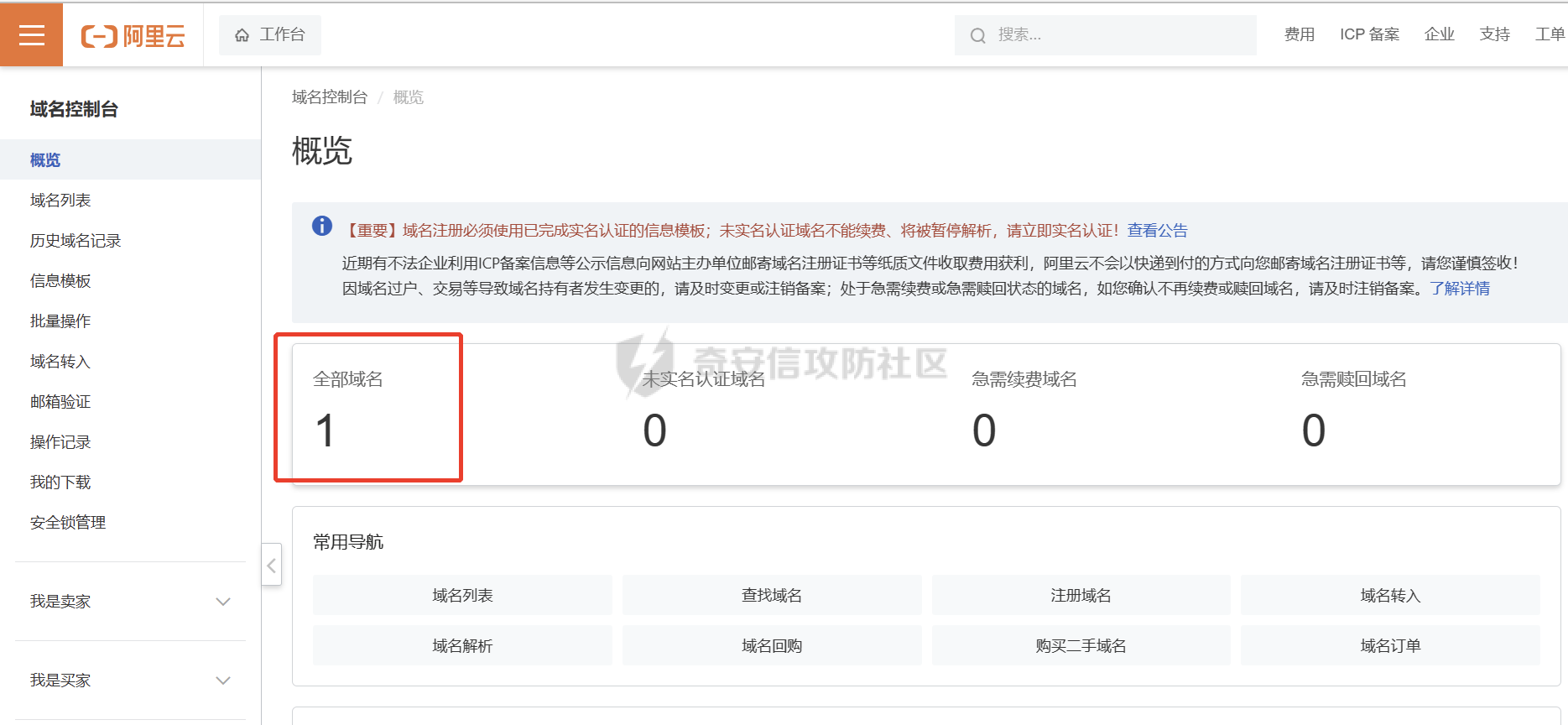Open ICP 备案 in top navigation
1568x725 pixels.
(x=1369, y=34)
